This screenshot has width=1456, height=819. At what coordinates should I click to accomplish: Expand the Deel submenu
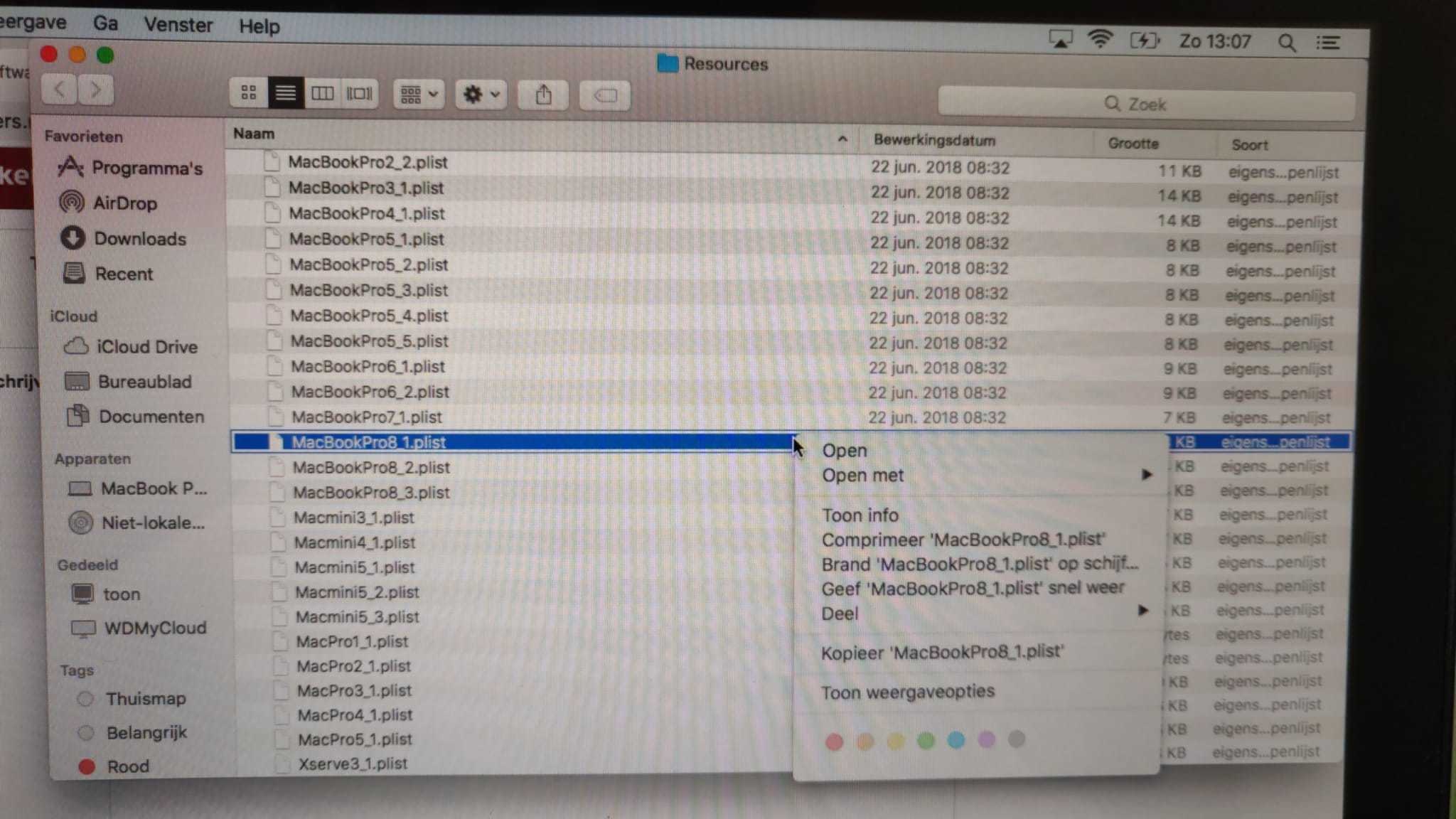click(977, 614)
